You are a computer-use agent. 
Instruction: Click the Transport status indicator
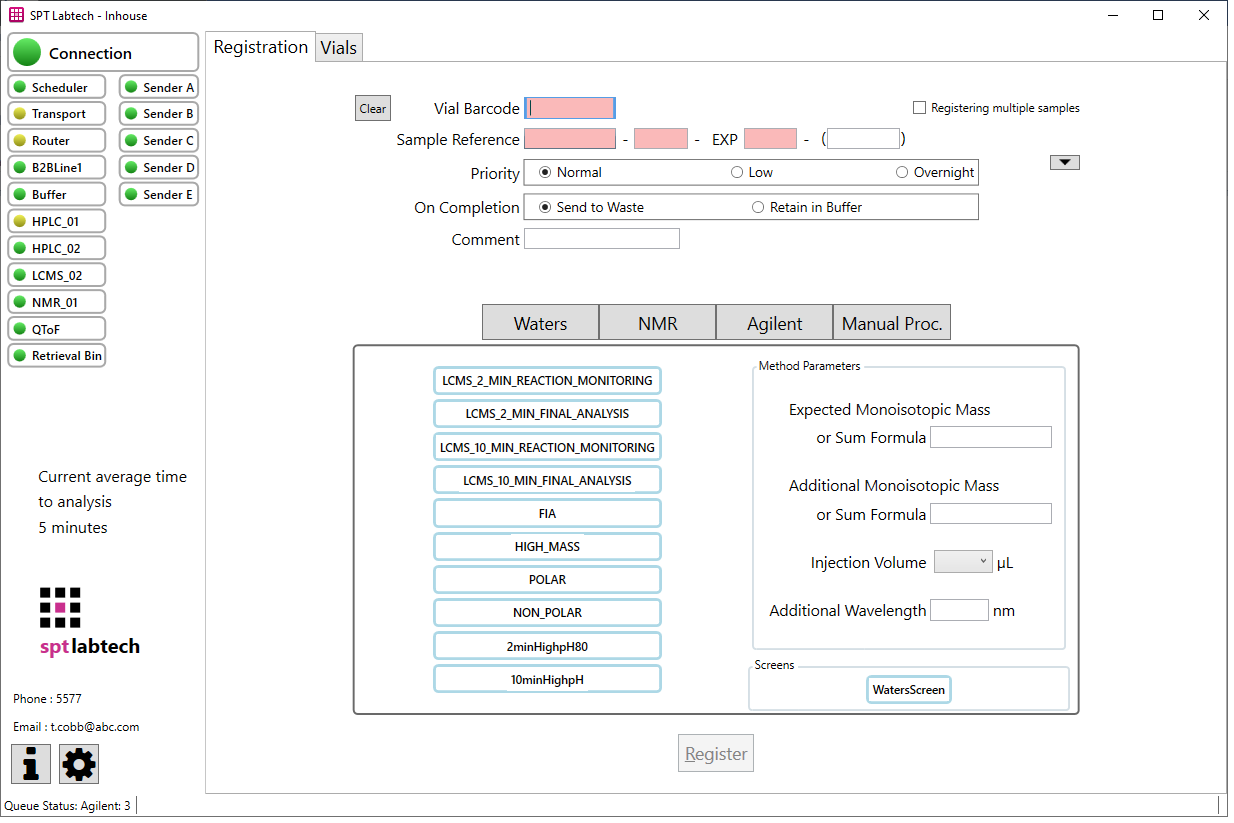(x=56, y=113)
